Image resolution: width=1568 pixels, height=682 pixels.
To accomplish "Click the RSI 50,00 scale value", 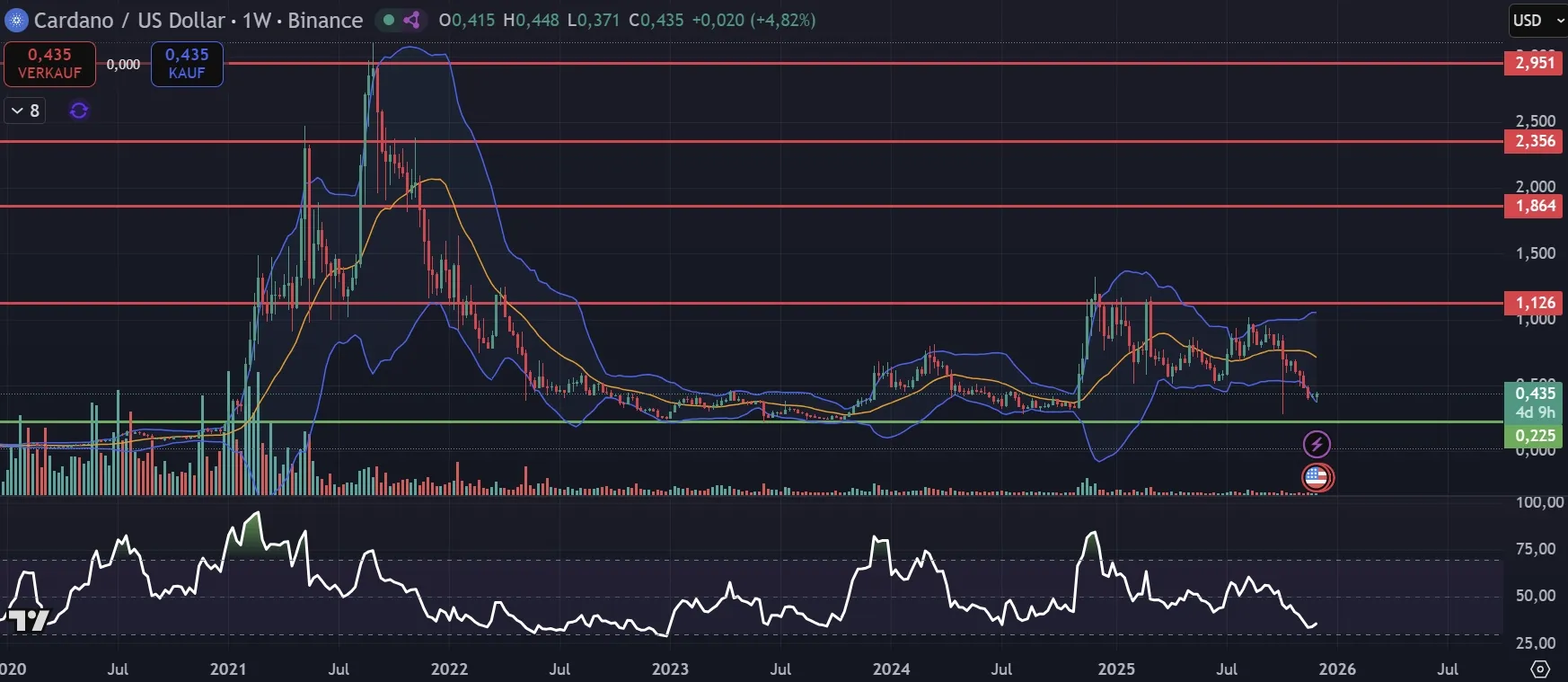I will coord(1536,596).
